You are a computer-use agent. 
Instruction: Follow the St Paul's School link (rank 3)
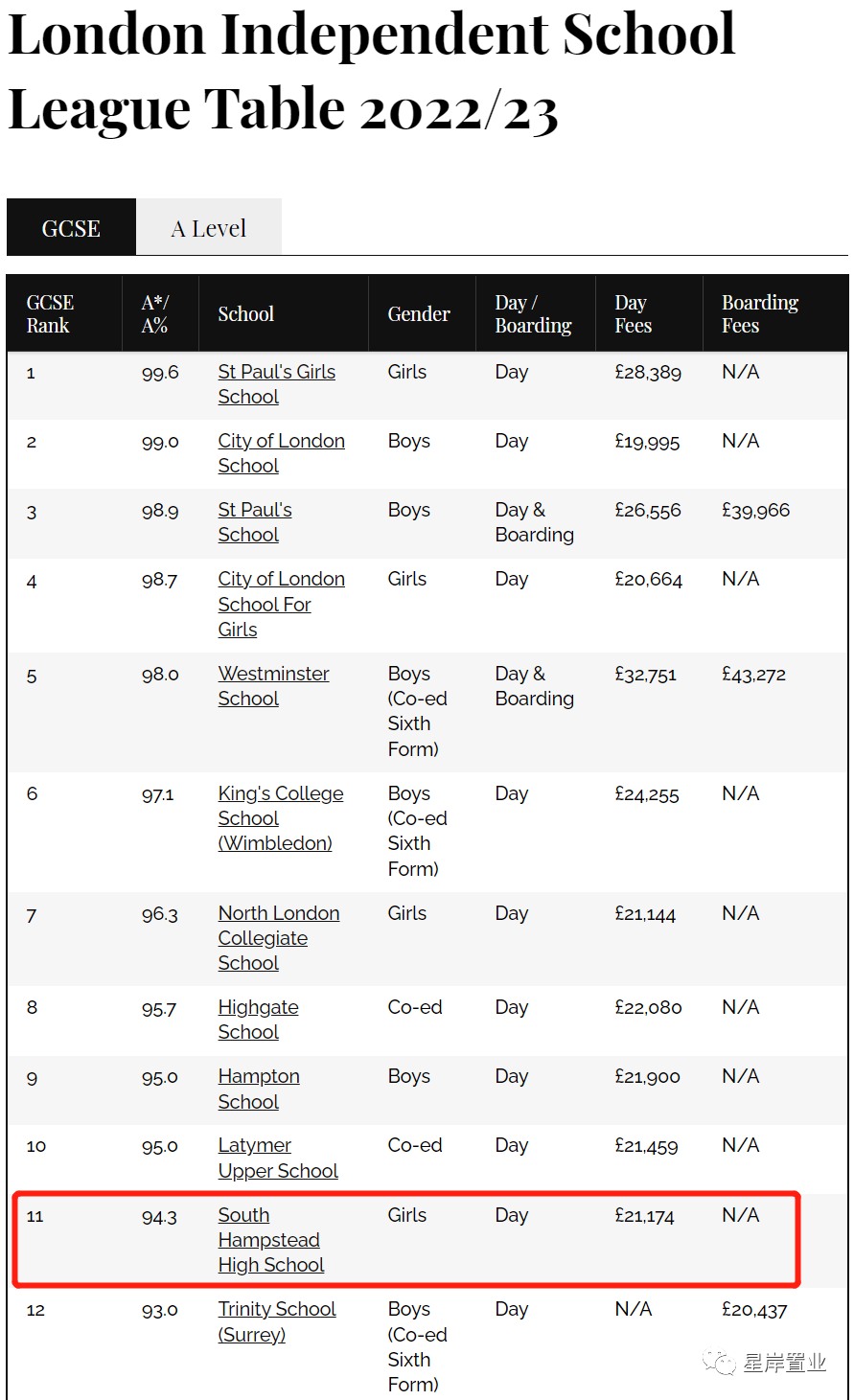[x=255, y=522]
